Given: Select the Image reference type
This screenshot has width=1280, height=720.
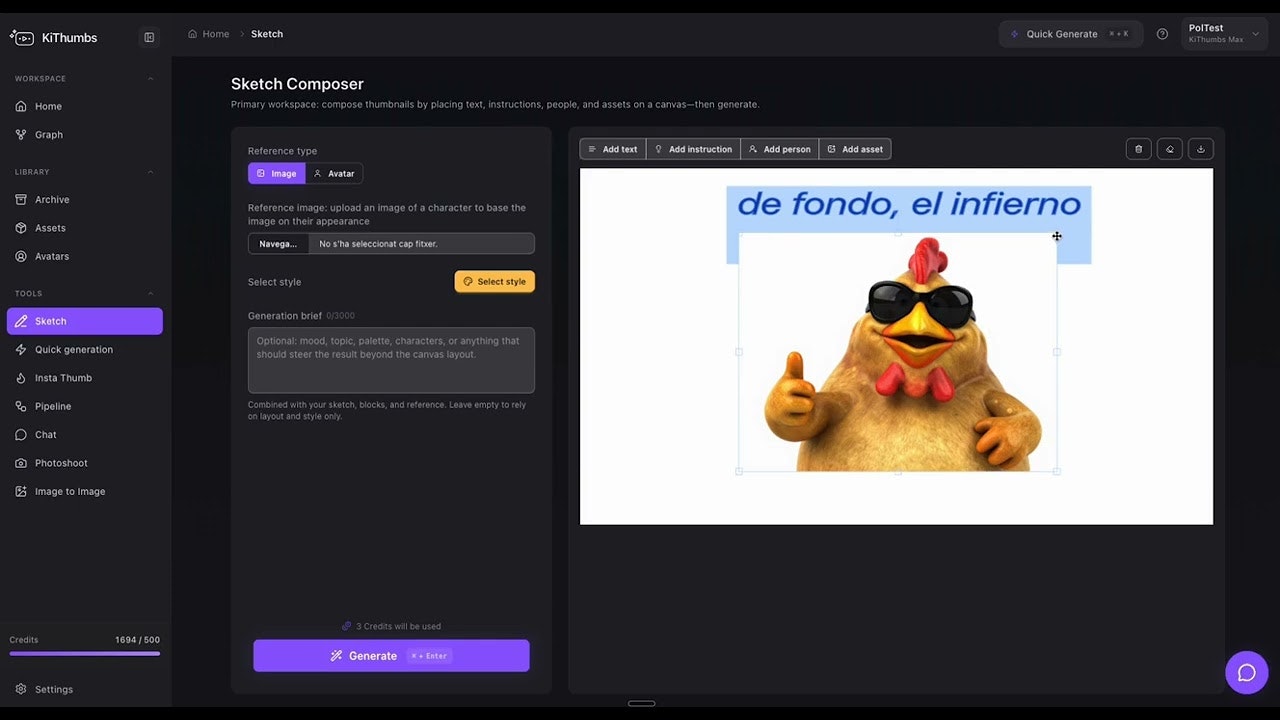Looking at the screenshot, I should point(277,173).
